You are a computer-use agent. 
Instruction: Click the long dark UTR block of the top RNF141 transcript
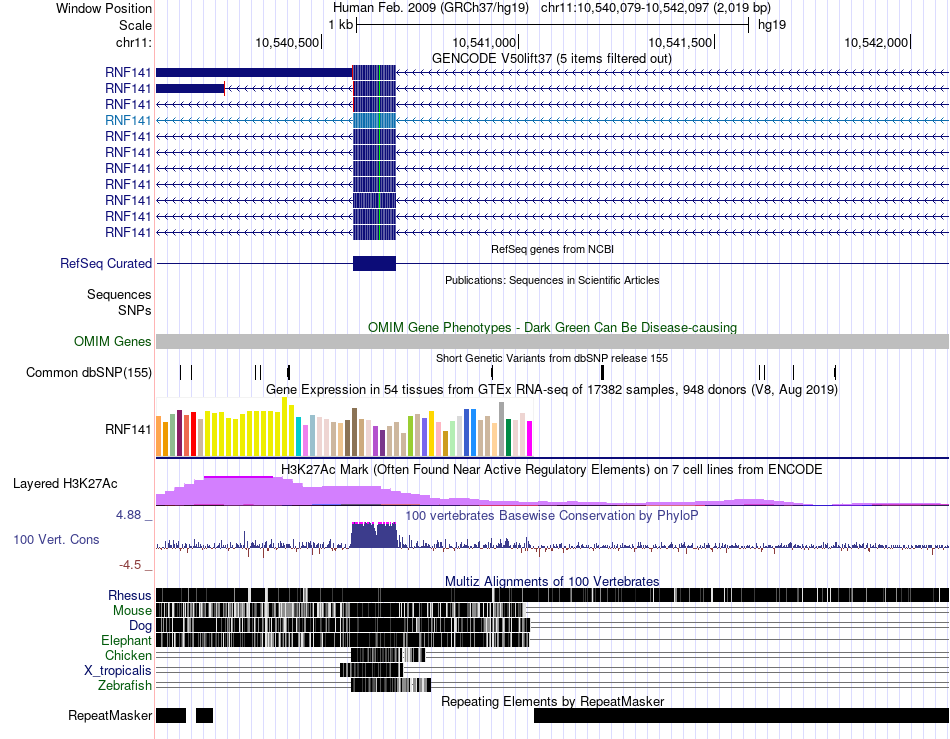[x=254, y=73]
